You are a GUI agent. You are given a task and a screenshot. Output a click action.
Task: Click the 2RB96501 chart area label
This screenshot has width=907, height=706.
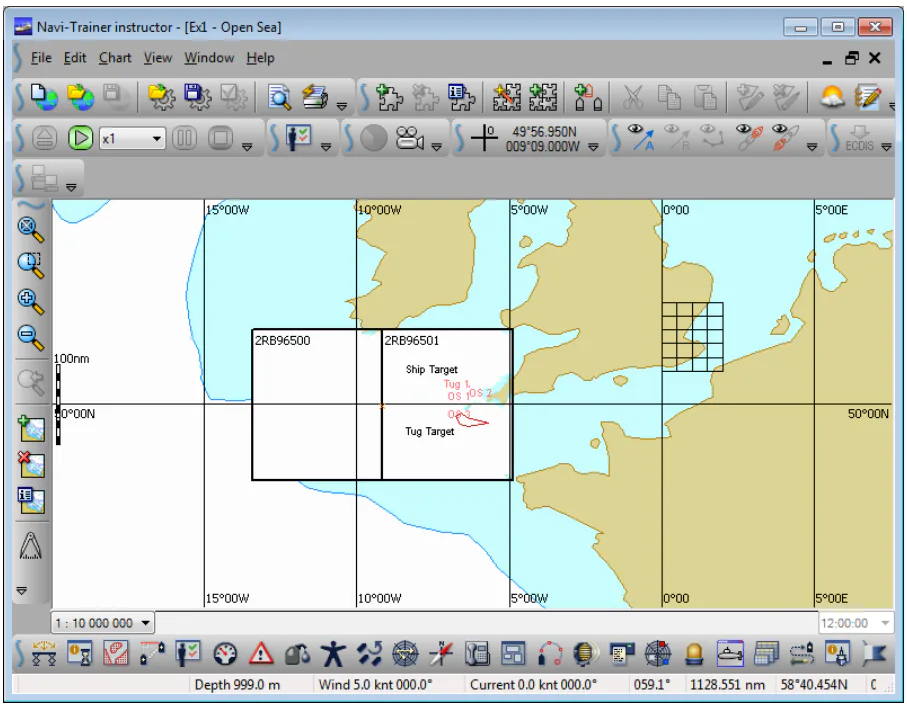tap(412, 341)
